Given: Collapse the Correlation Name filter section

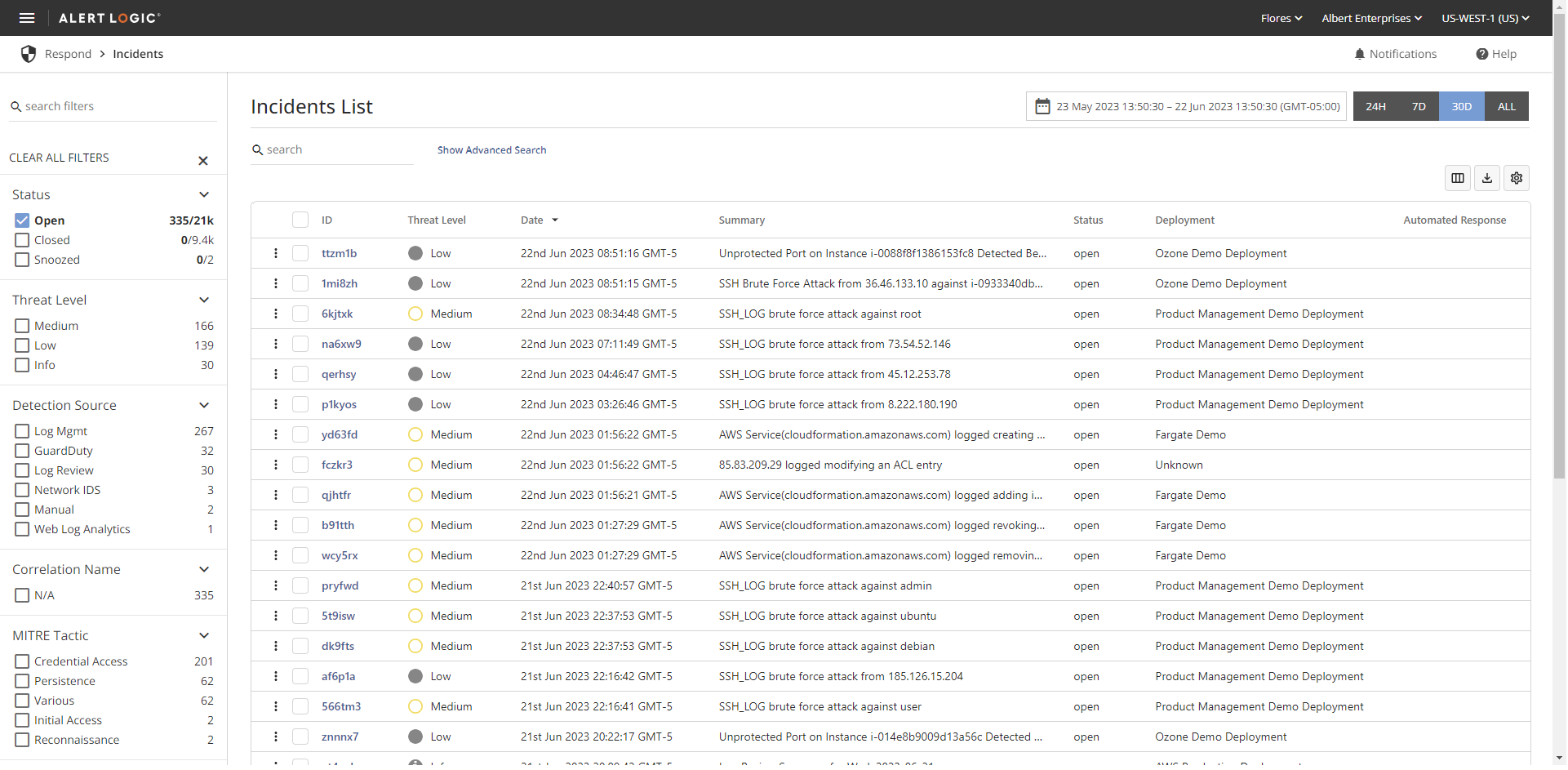Looking at the screenshot, I should (204, 569).
